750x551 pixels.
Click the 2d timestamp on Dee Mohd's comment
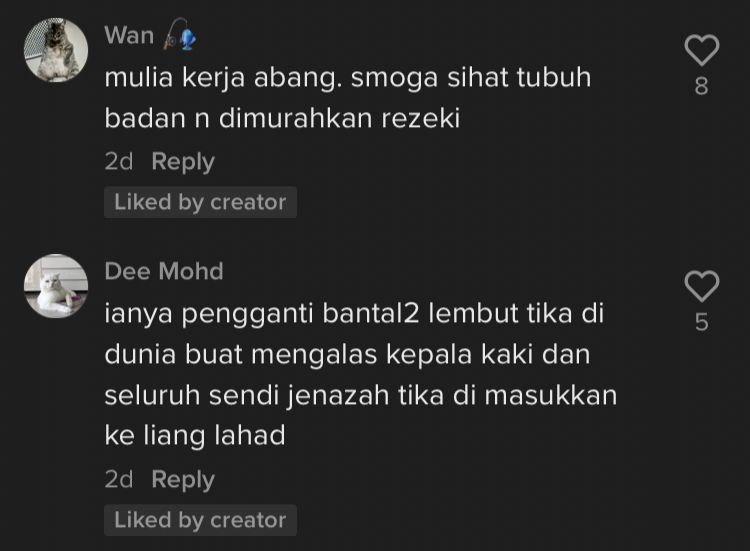(x=119, y=479)
